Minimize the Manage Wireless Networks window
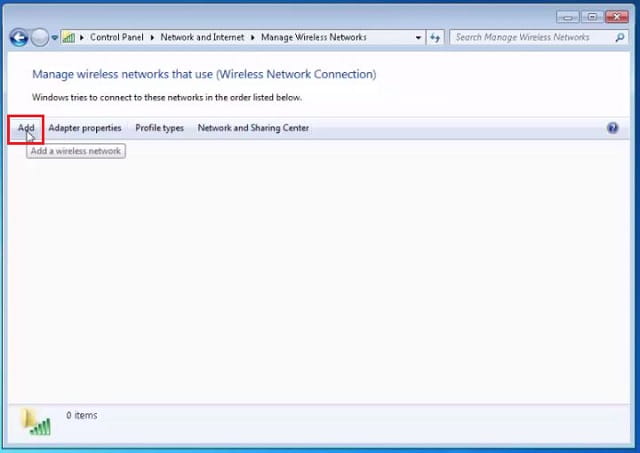The height and width of the screenshot is (453, 640). click(x=568, y=17)
